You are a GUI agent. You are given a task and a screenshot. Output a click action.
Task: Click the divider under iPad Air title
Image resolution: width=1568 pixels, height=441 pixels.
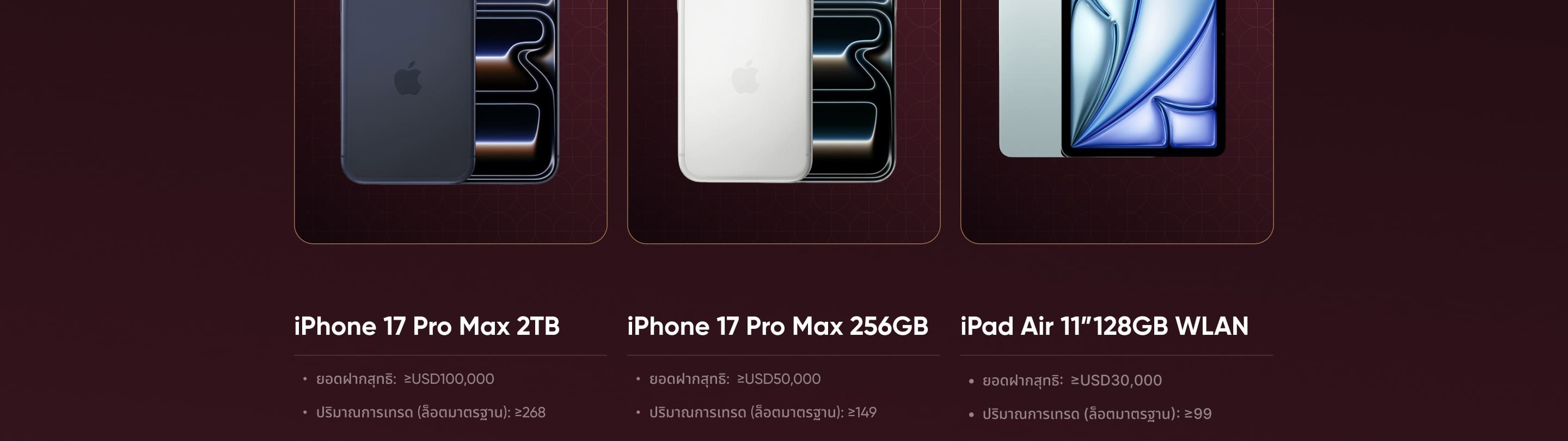1116,355
